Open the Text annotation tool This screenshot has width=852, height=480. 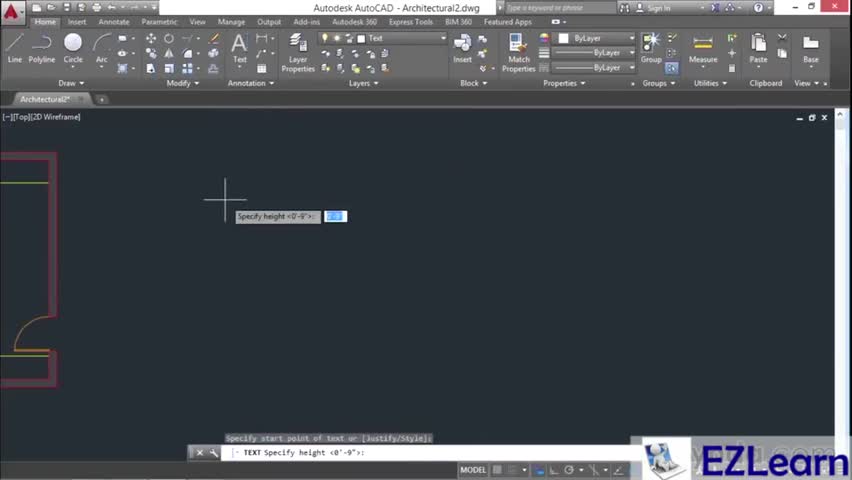pos(239,48)
